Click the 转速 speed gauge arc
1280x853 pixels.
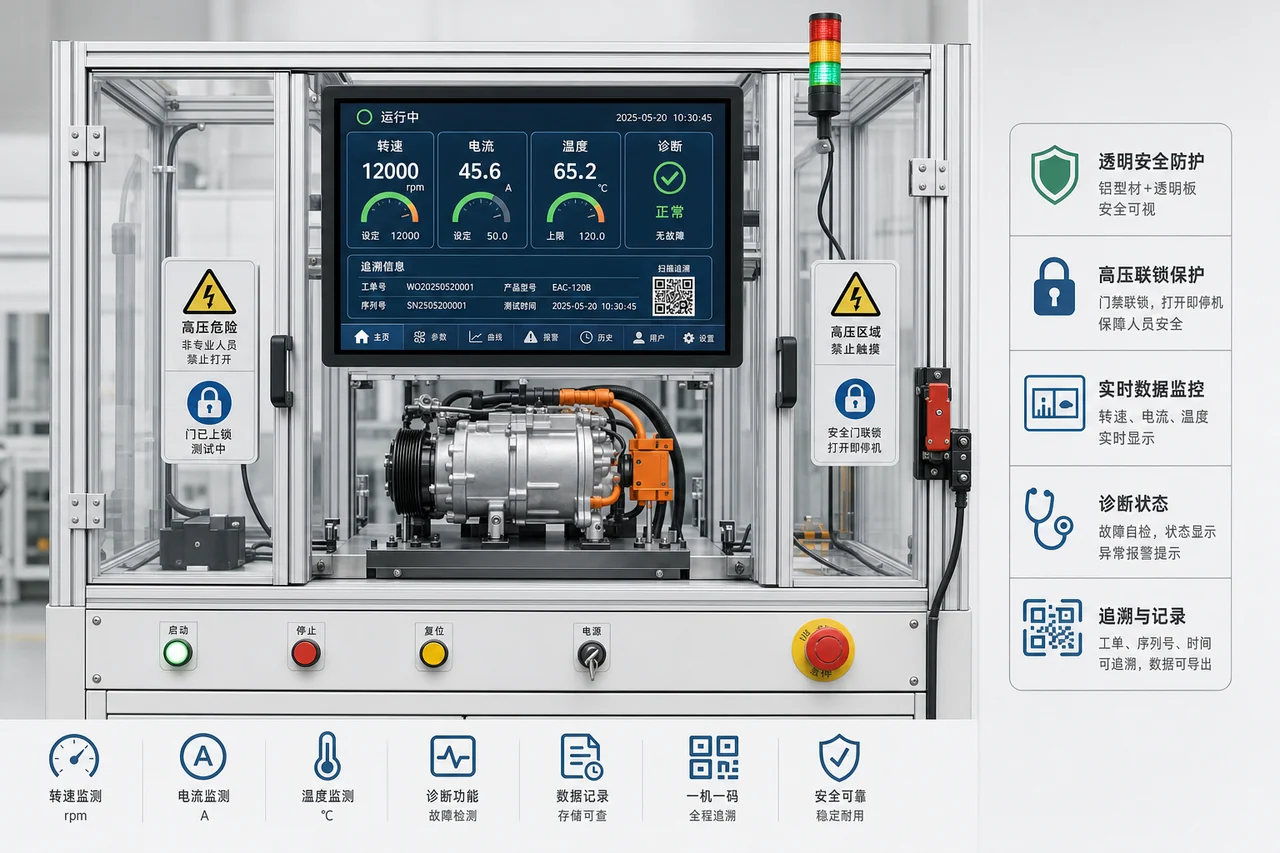coord(390,209)
